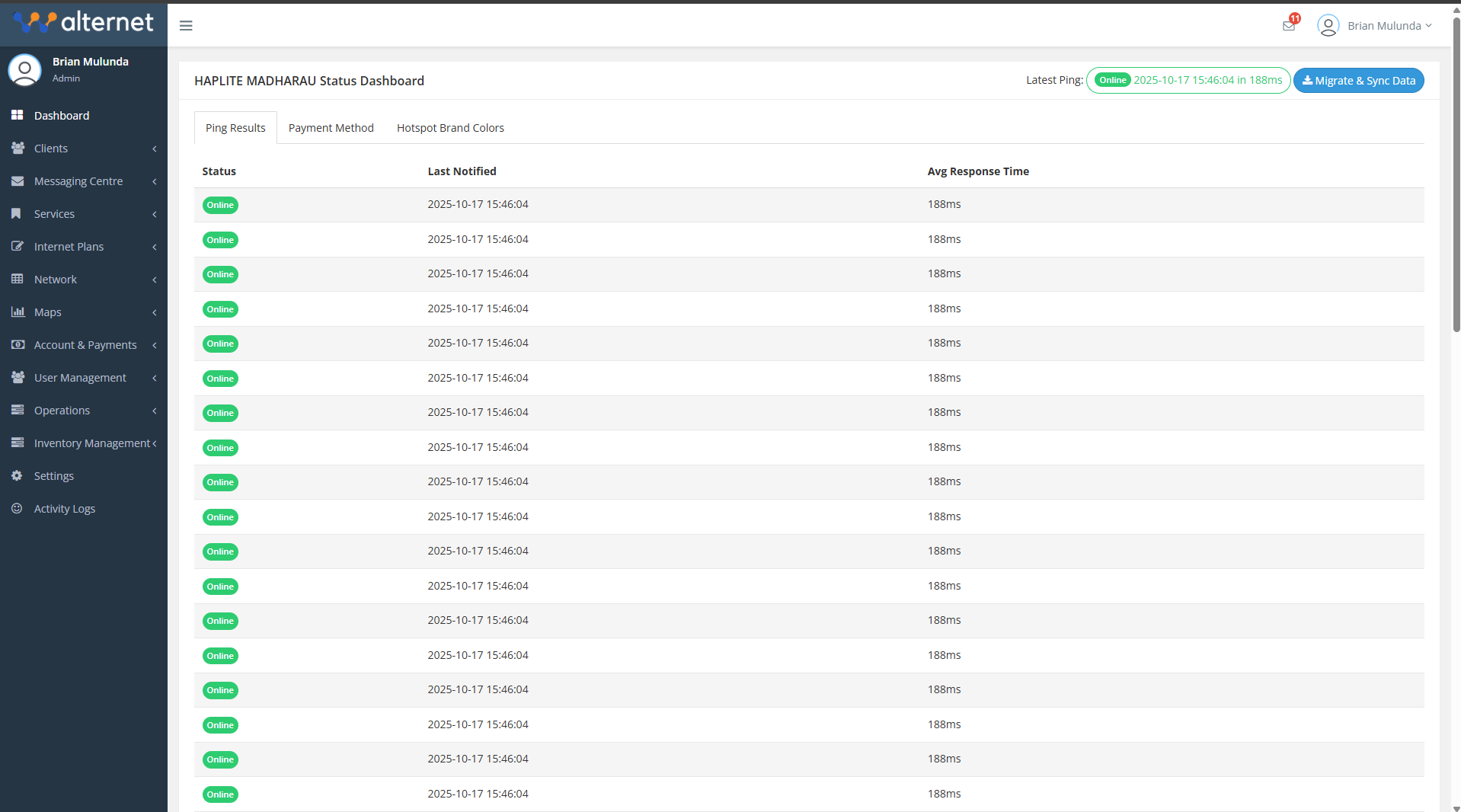The width and height of the screenshot is (1461, 812).
Task: Click the Internet Plans sidebar icon
Action: click(x=18, y=246)
